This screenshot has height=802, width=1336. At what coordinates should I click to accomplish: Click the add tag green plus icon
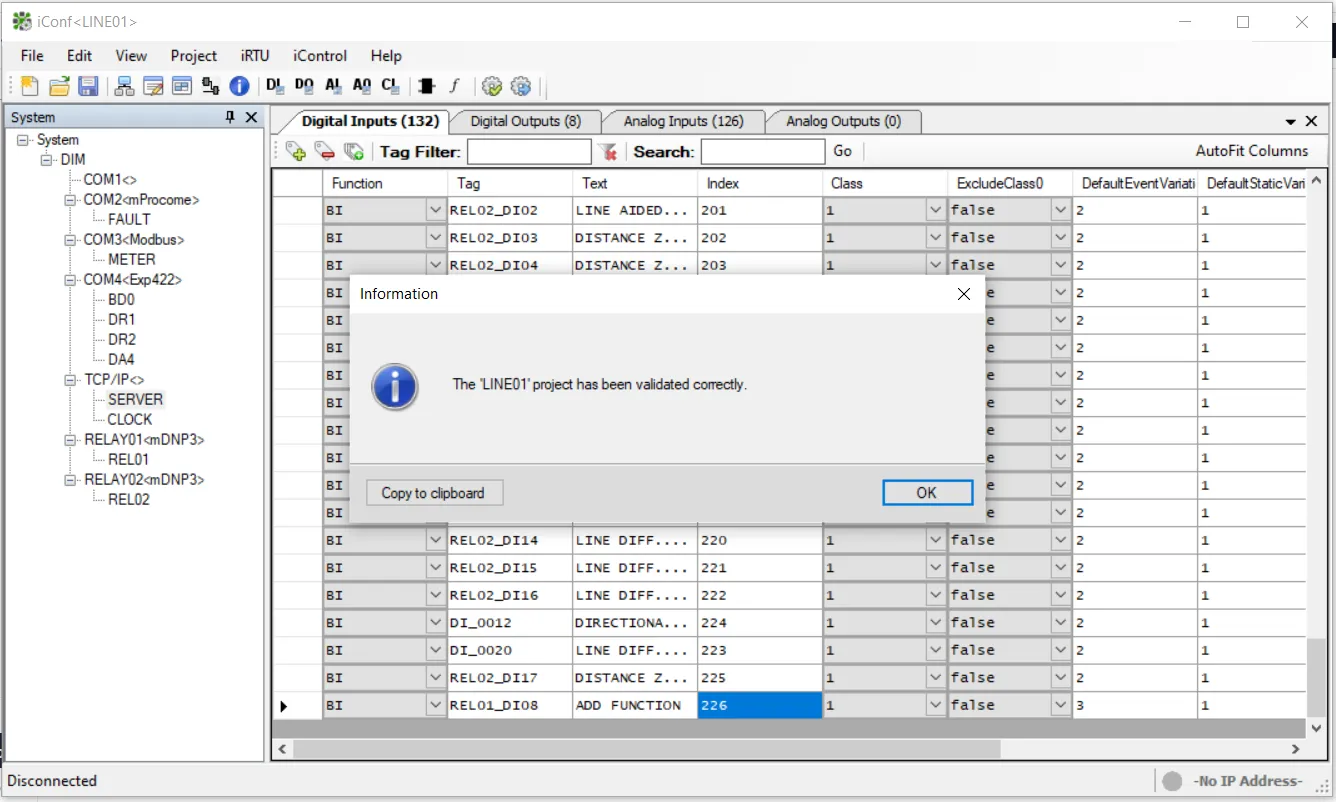point(296,151)
